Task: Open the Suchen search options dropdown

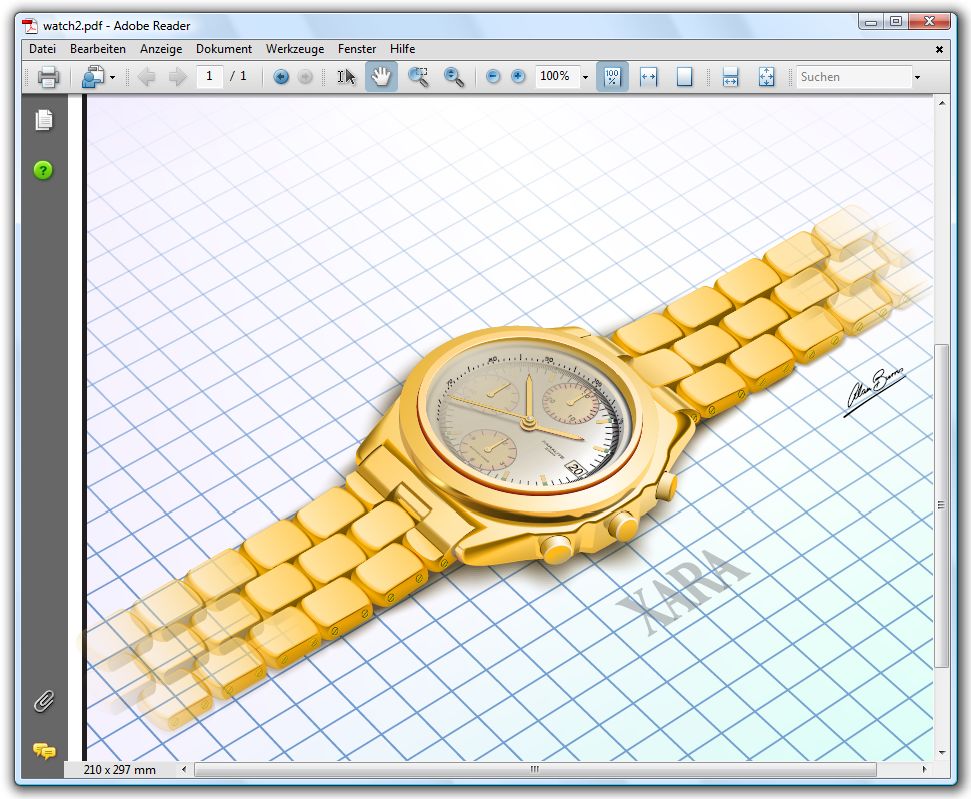Action: point(916,77)
